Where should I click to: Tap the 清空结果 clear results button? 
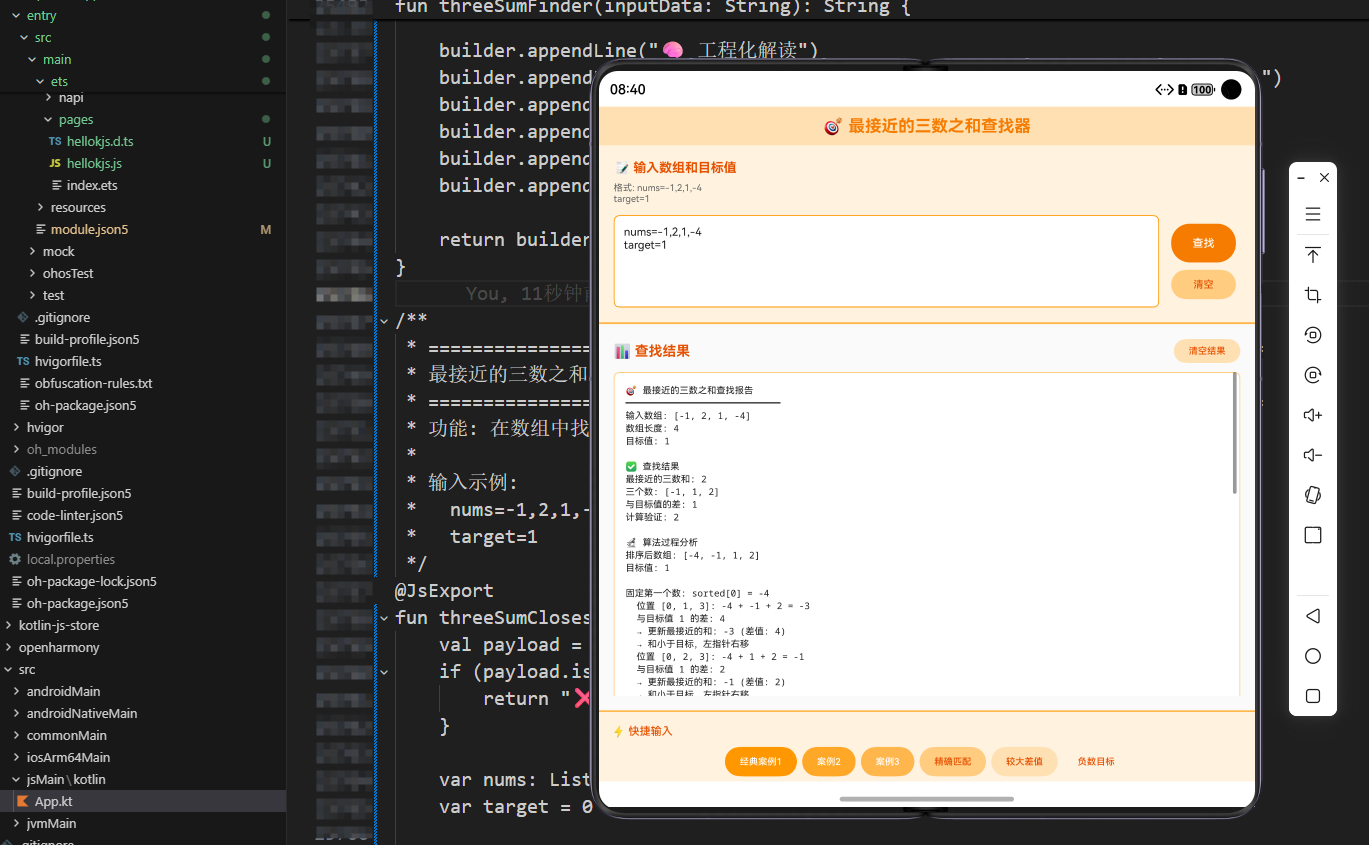coord(1206,351)
